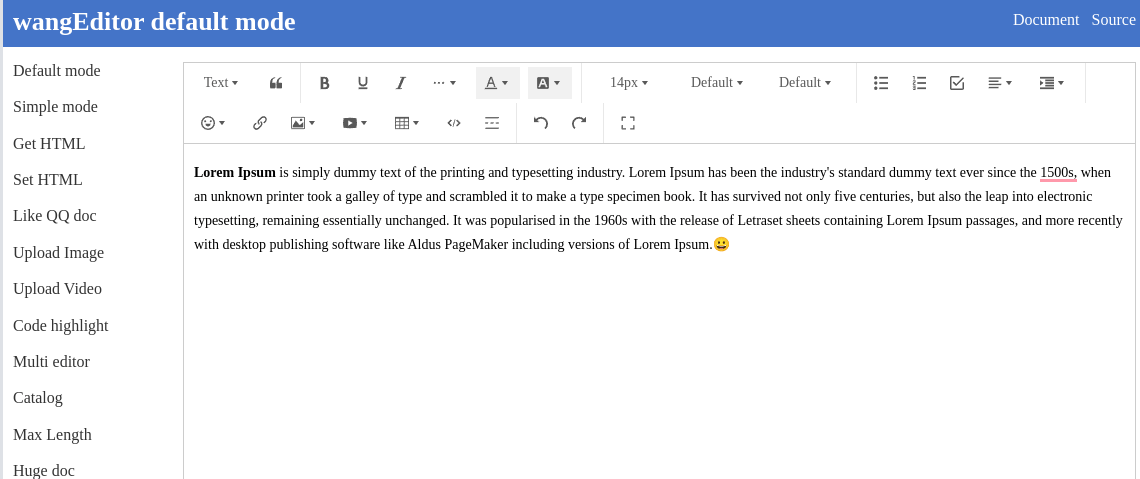Undo the last edit
Viewport: 1140px width, 479px height.
(x=540, y=124)
